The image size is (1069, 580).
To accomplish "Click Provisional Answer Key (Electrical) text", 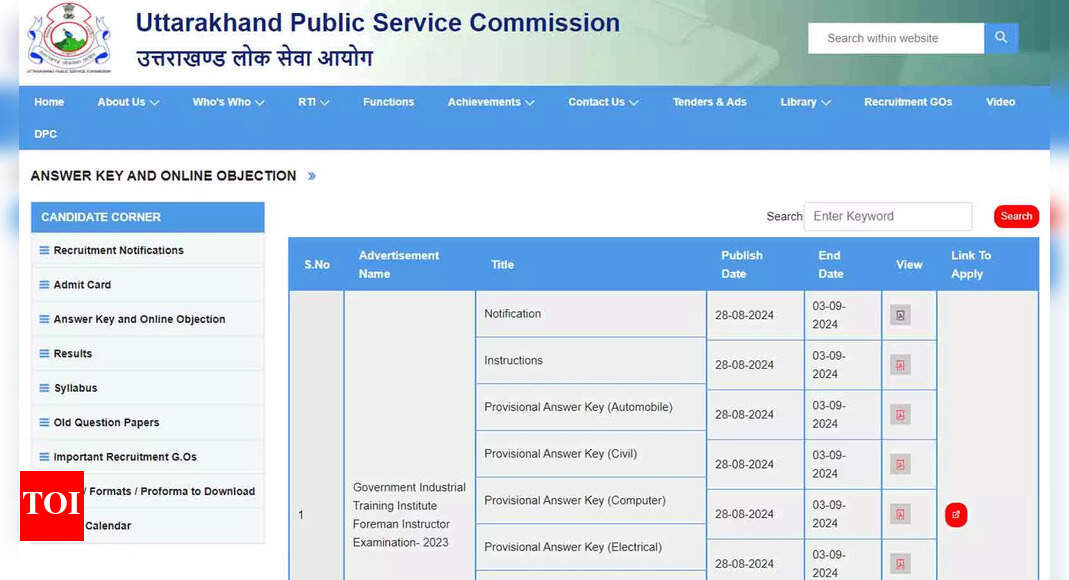I will 573,547.
